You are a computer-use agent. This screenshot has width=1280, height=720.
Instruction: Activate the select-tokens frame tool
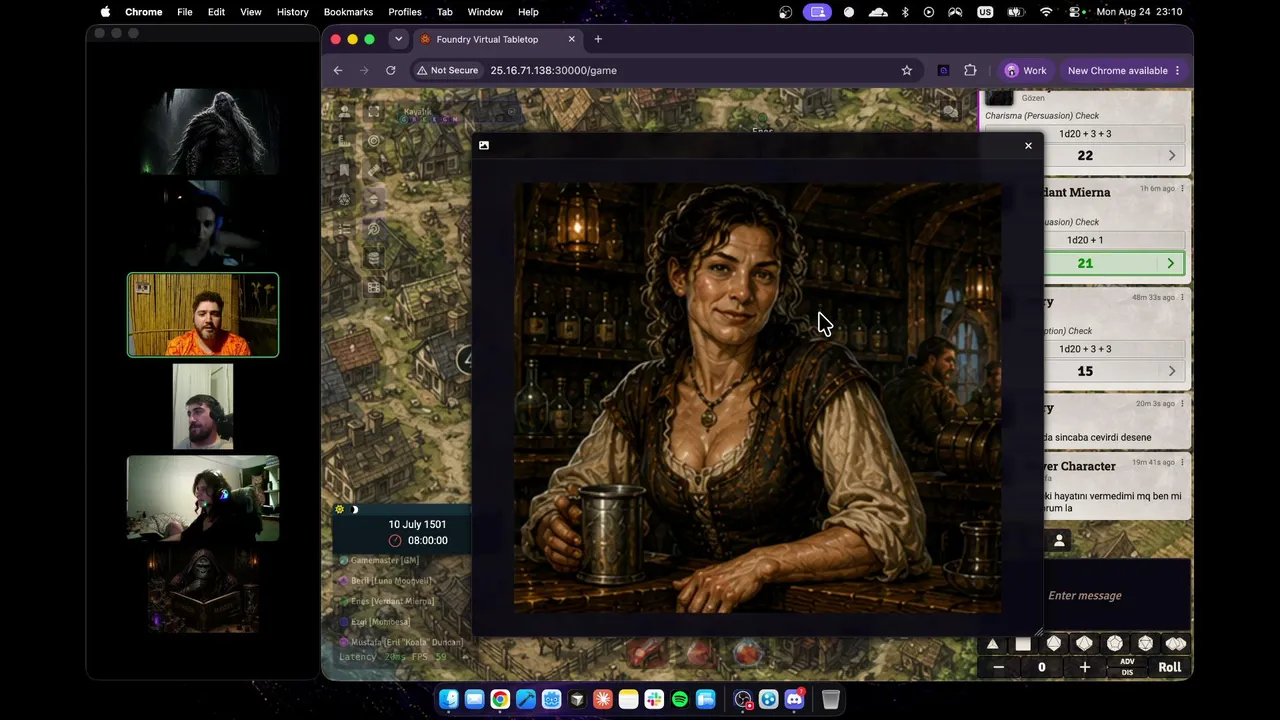point(374,112)
